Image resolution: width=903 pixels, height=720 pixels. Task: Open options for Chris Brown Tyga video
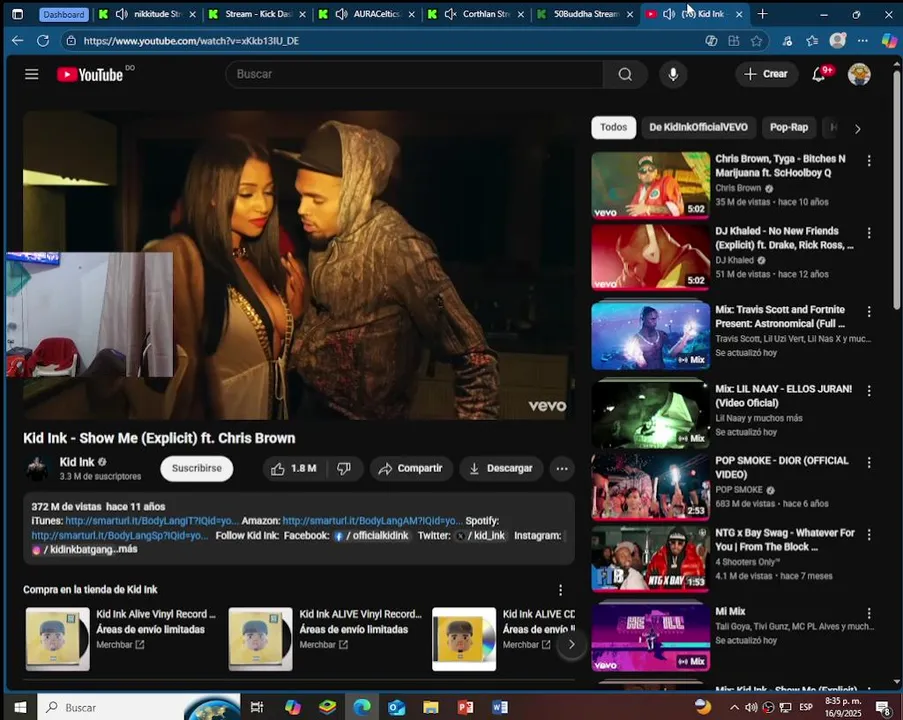point(869,161)
